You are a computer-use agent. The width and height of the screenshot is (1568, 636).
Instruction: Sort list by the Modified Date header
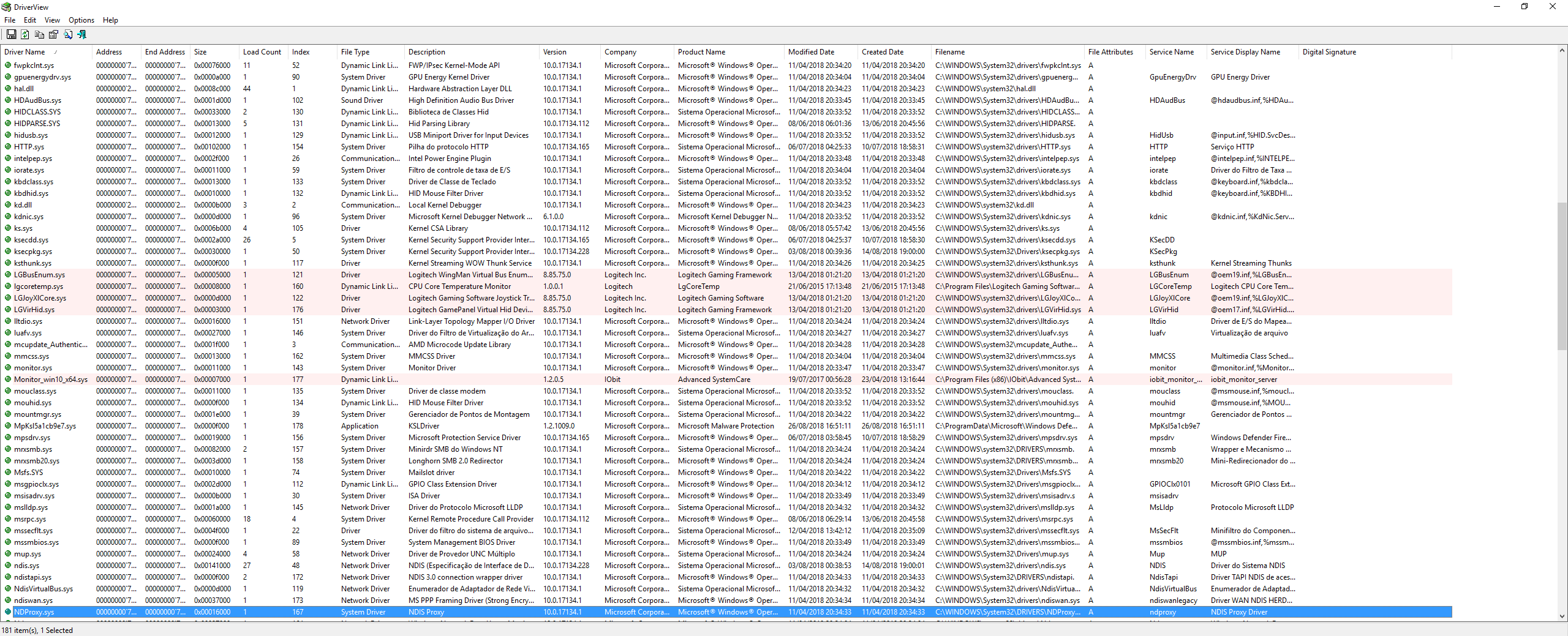(x=811, y=52)
